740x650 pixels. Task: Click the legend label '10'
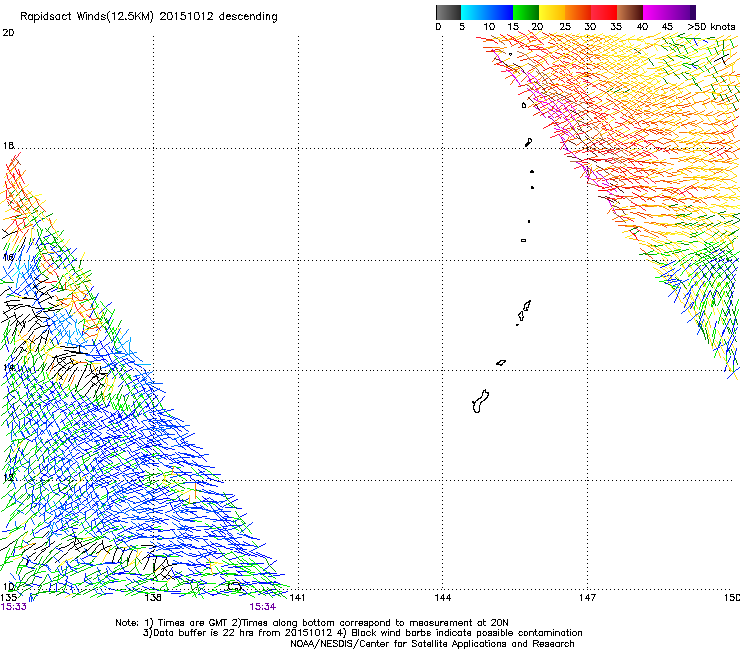tap(489, 27)
